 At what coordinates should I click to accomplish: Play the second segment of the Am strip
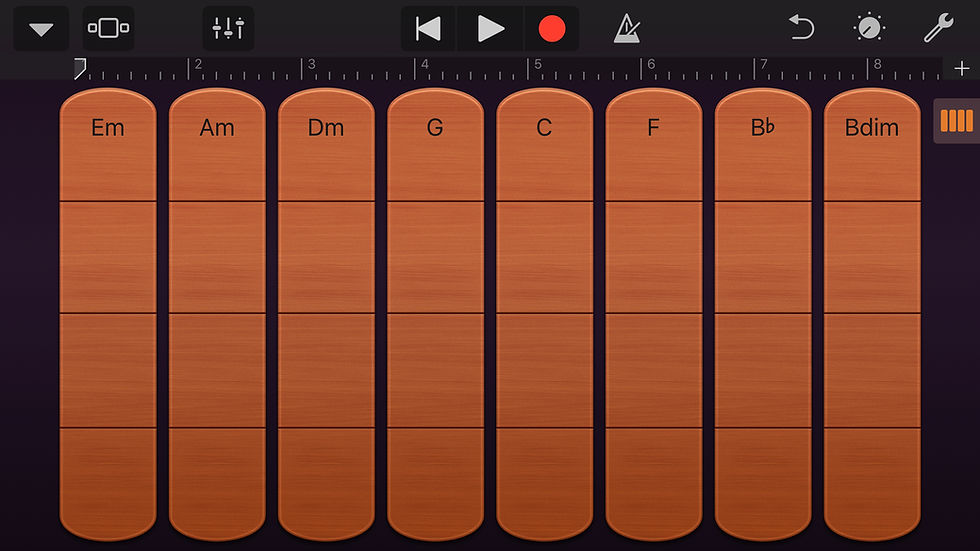click(217, 257)
